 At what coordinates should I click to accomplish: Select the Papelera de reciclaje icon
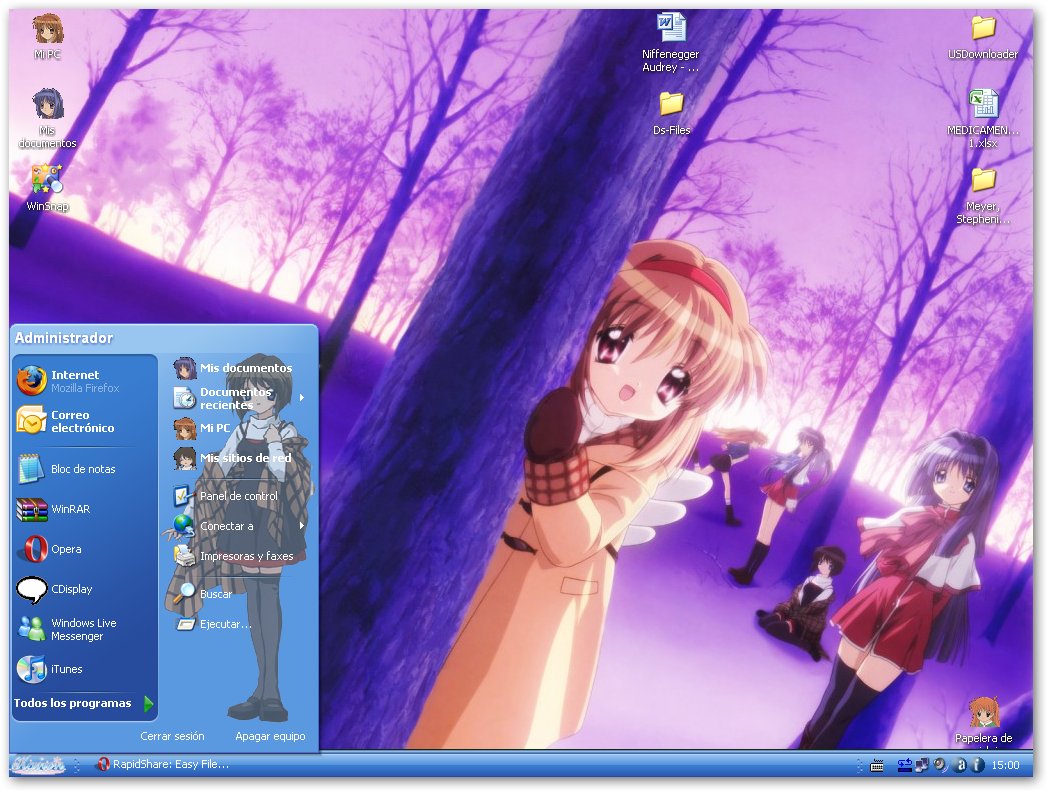[x=984, y=720]
